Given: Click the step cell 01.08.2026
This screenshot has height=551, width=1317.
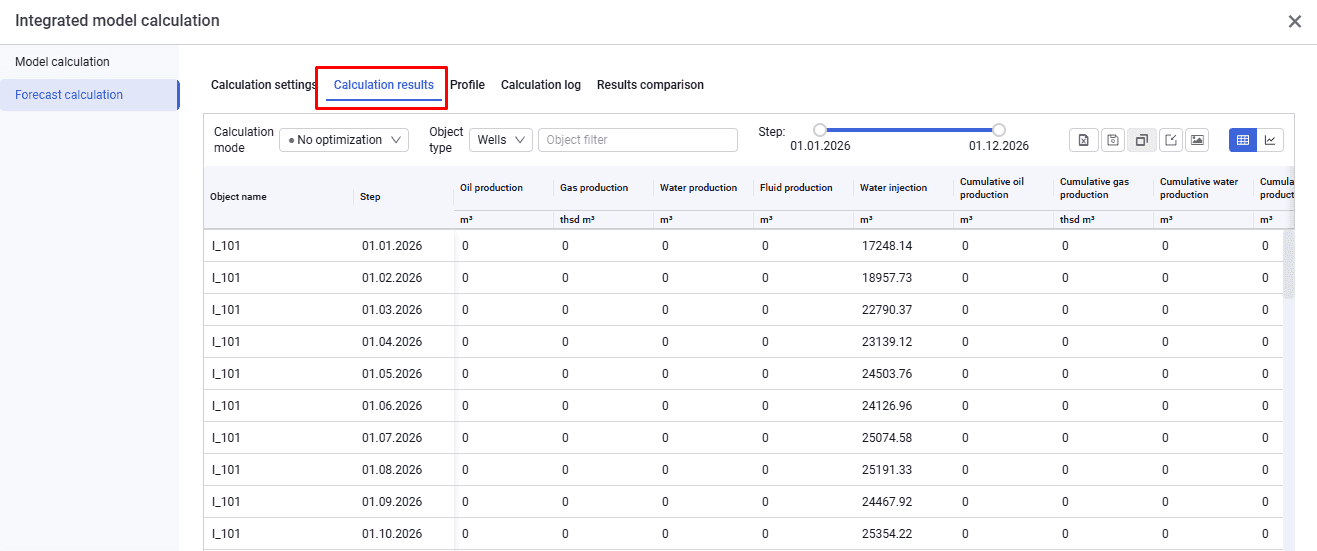Looking at the screenshot, I should (x=392, y=470).
